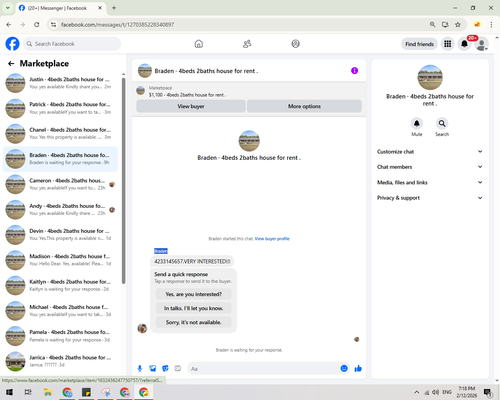Open the tab search dropdown in Chrome
Viewport: 500px width, 400px height.
[7, 8]
